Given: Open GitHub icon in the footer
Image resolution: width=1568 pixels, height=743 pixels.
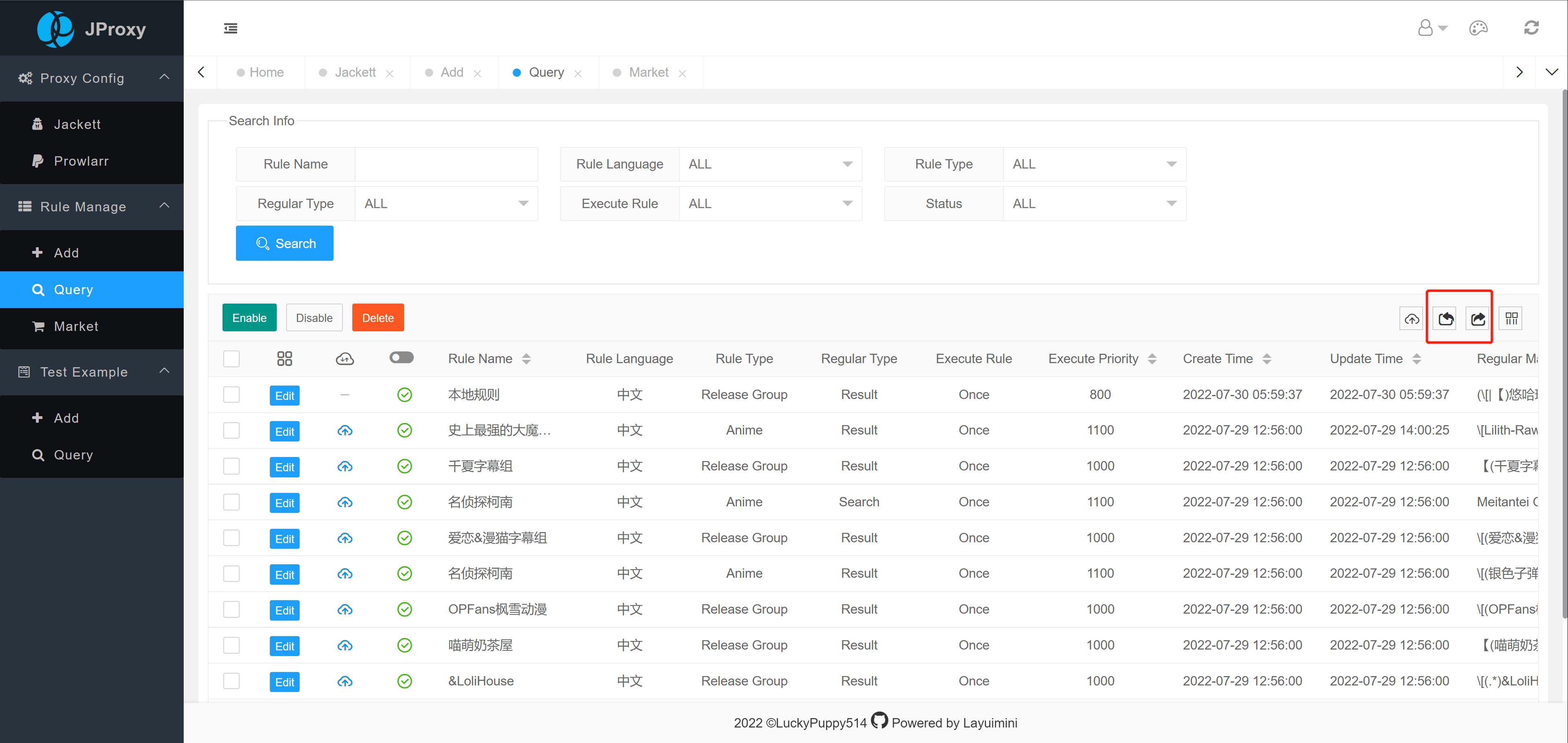Looking at the screenshot, I should click(879, 721).
